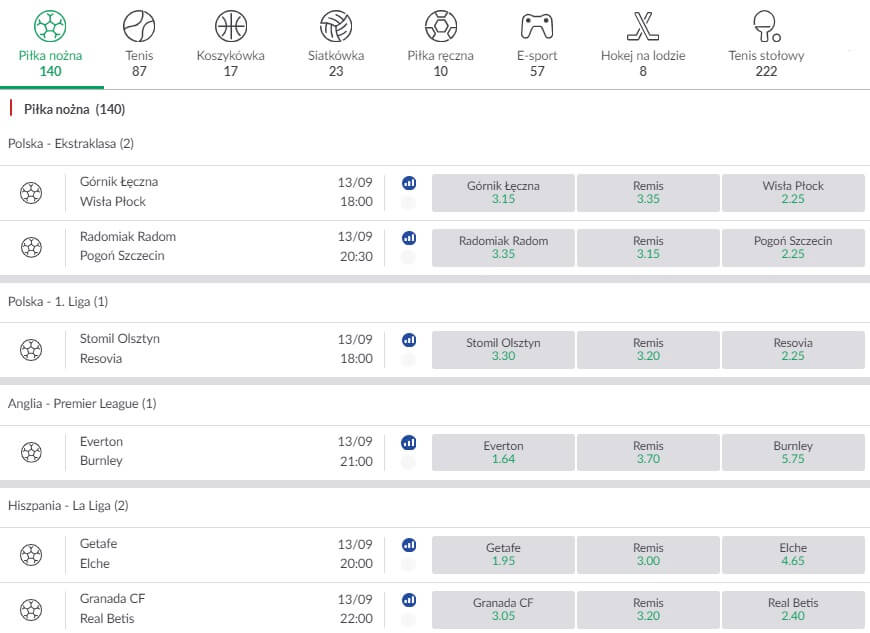Click football icon beside Granada CF match

click(31, 610)
